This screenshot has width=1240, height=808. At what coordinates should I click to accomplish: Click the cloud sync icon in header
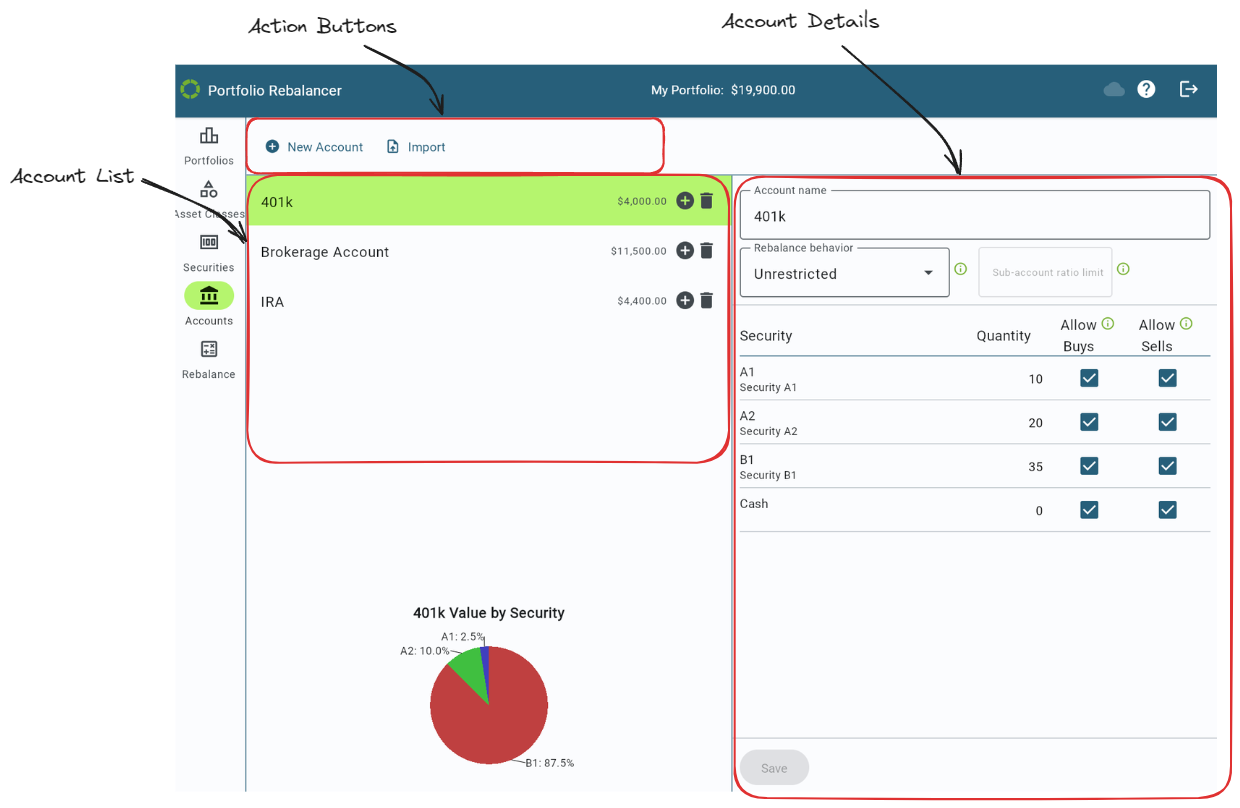coord(1113,89)
